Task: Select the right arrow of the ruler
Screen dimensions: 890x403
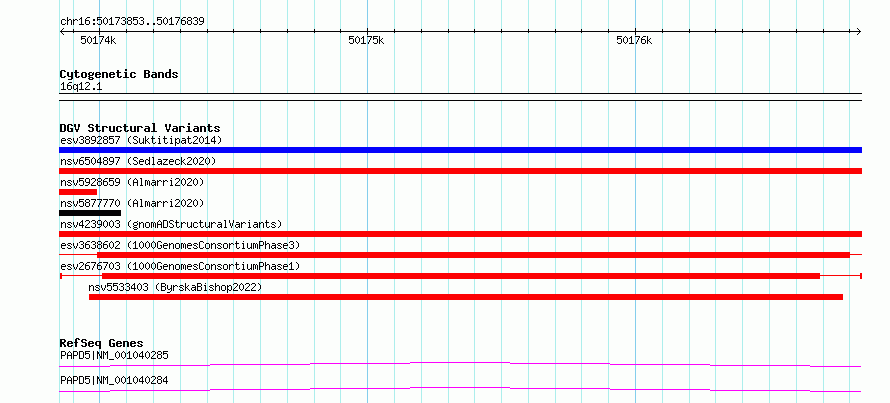Action: coord(859,31)
